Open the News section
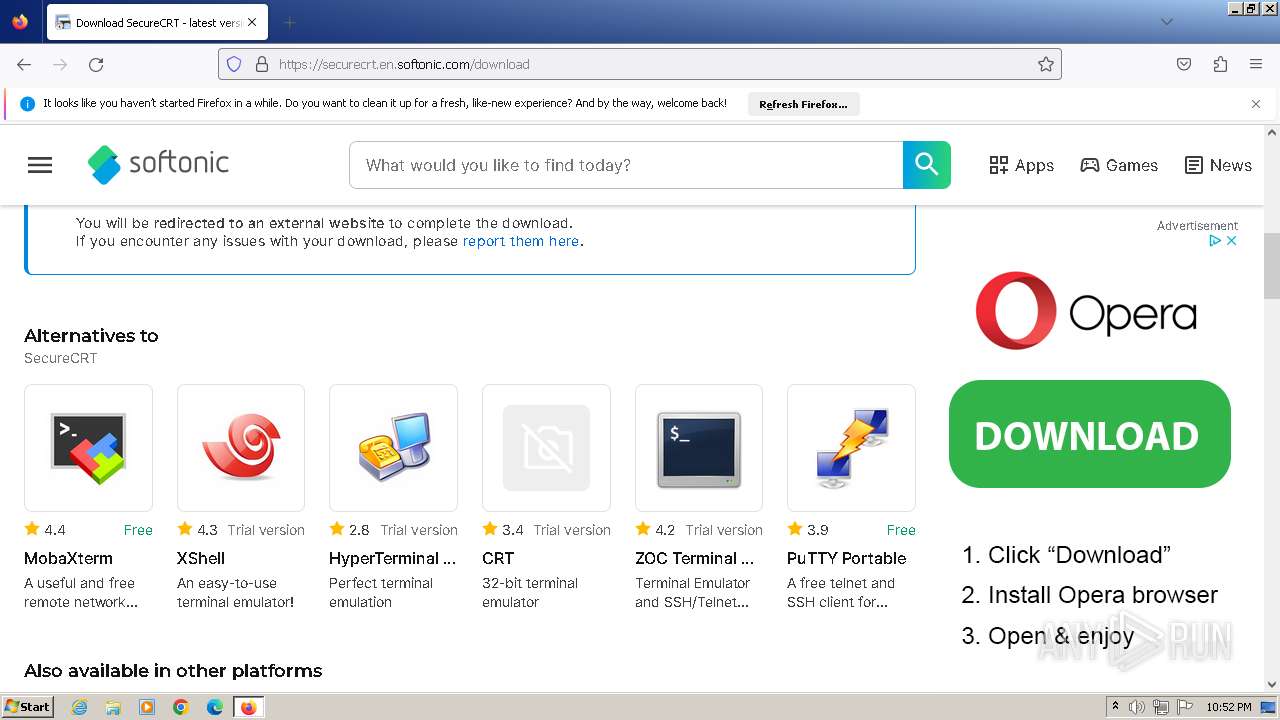 pyautogui.click(x=1218, y=165)
